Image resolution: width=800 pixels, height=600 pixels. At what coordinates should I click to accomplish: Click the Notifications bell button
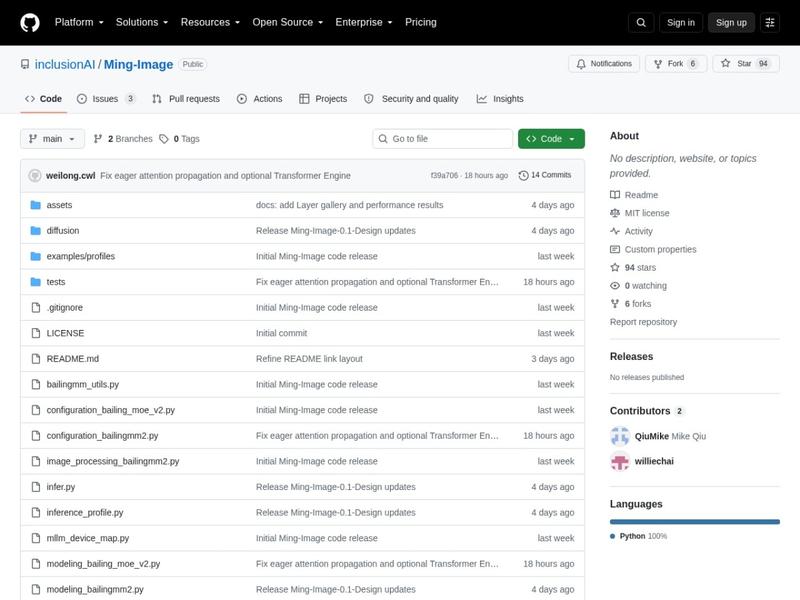(604, 64)
